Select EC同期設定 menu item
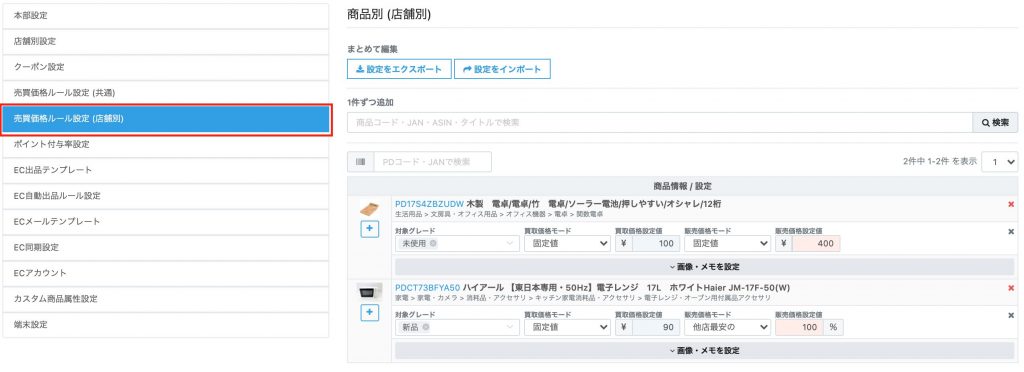Image resolution: width=1024 pixels, height=372 pixels. pyautogui.click(x=165, y=247)
